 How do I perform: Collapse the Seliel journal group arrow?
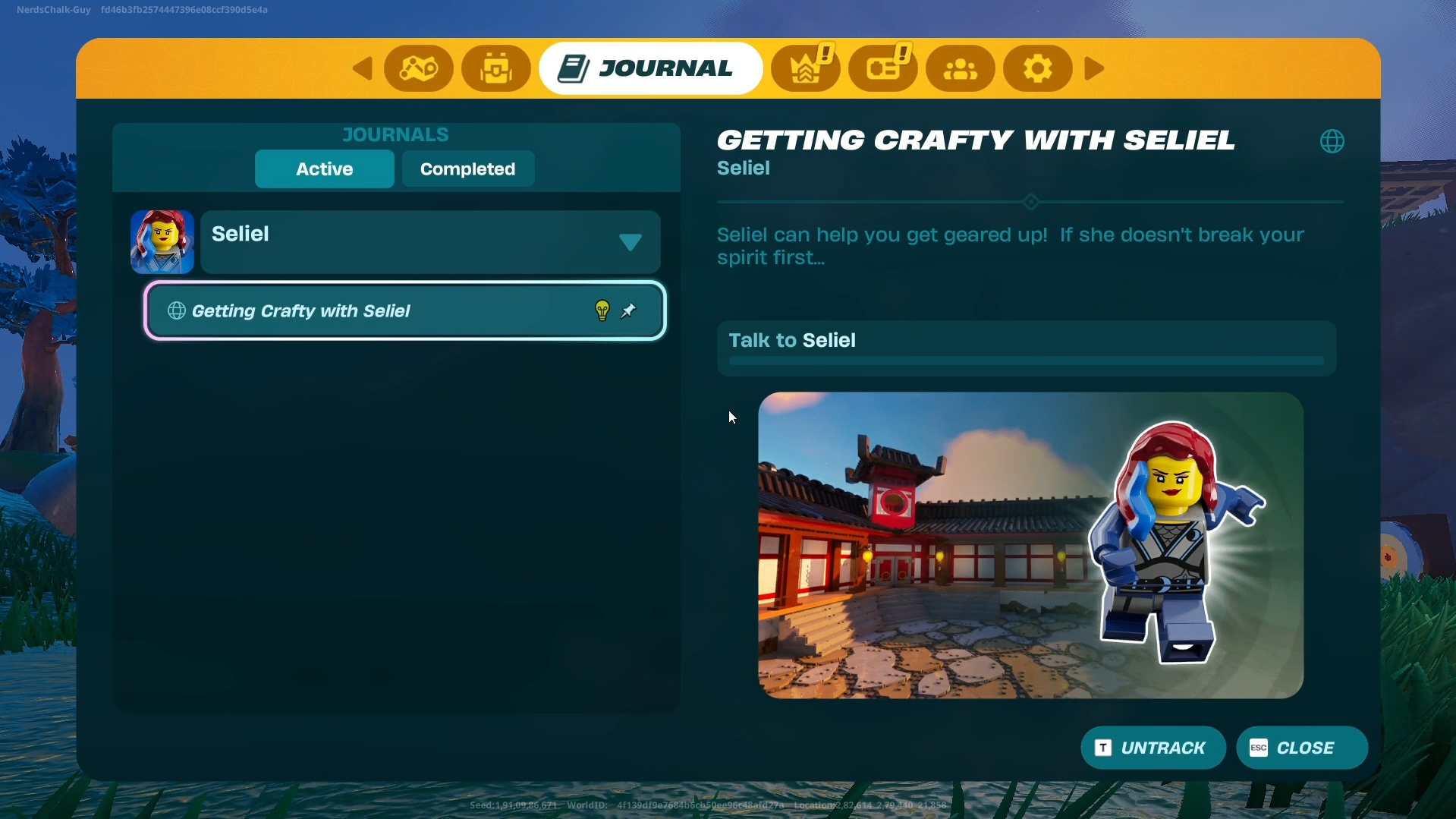point(630,242)
